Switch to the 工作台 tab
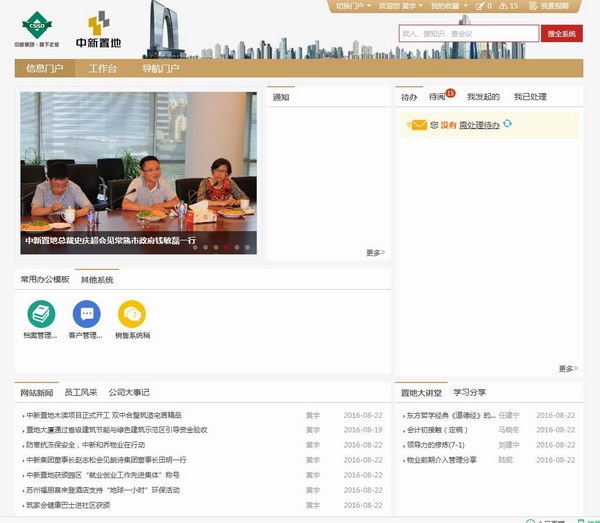 coord(103,69)
